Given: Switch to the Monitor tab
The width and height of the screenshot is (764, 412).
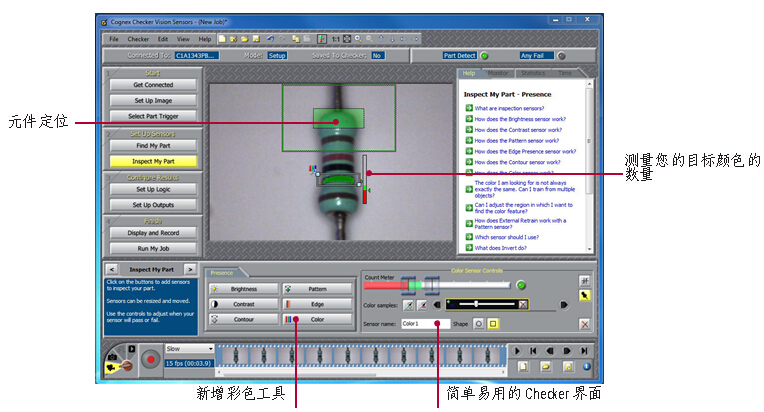Looking at the screenshot, I should [x=498, y=73].
